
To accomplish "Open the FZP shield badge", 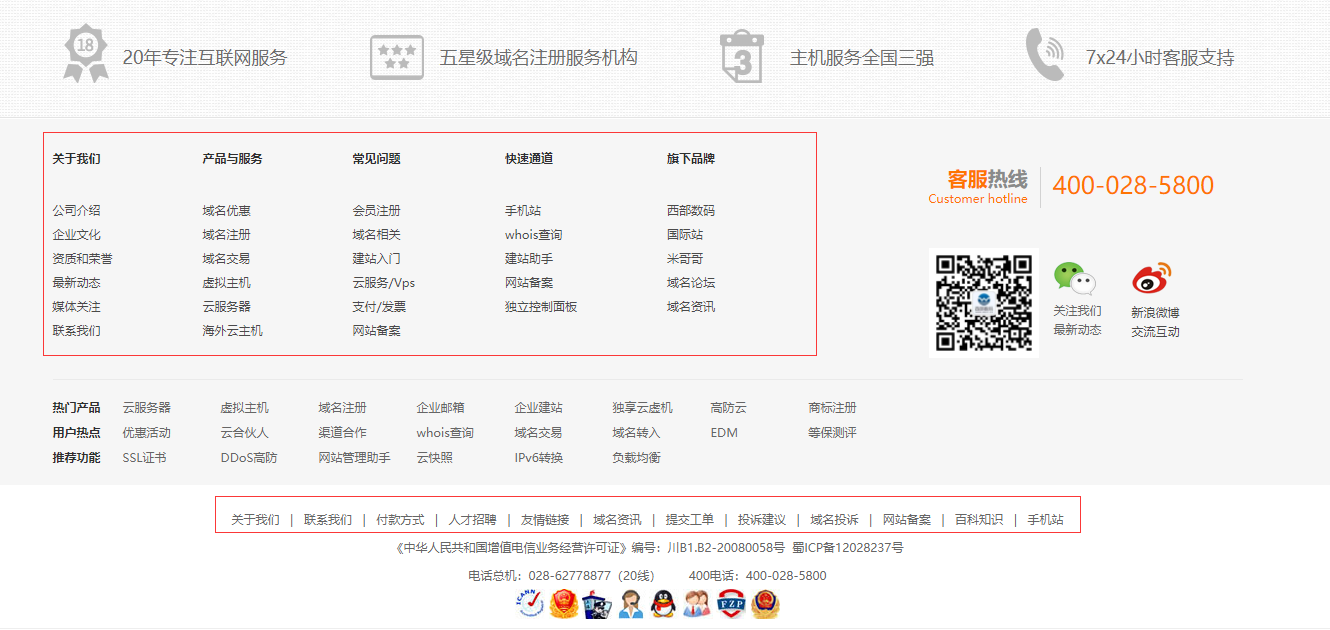I will [731, 603].
